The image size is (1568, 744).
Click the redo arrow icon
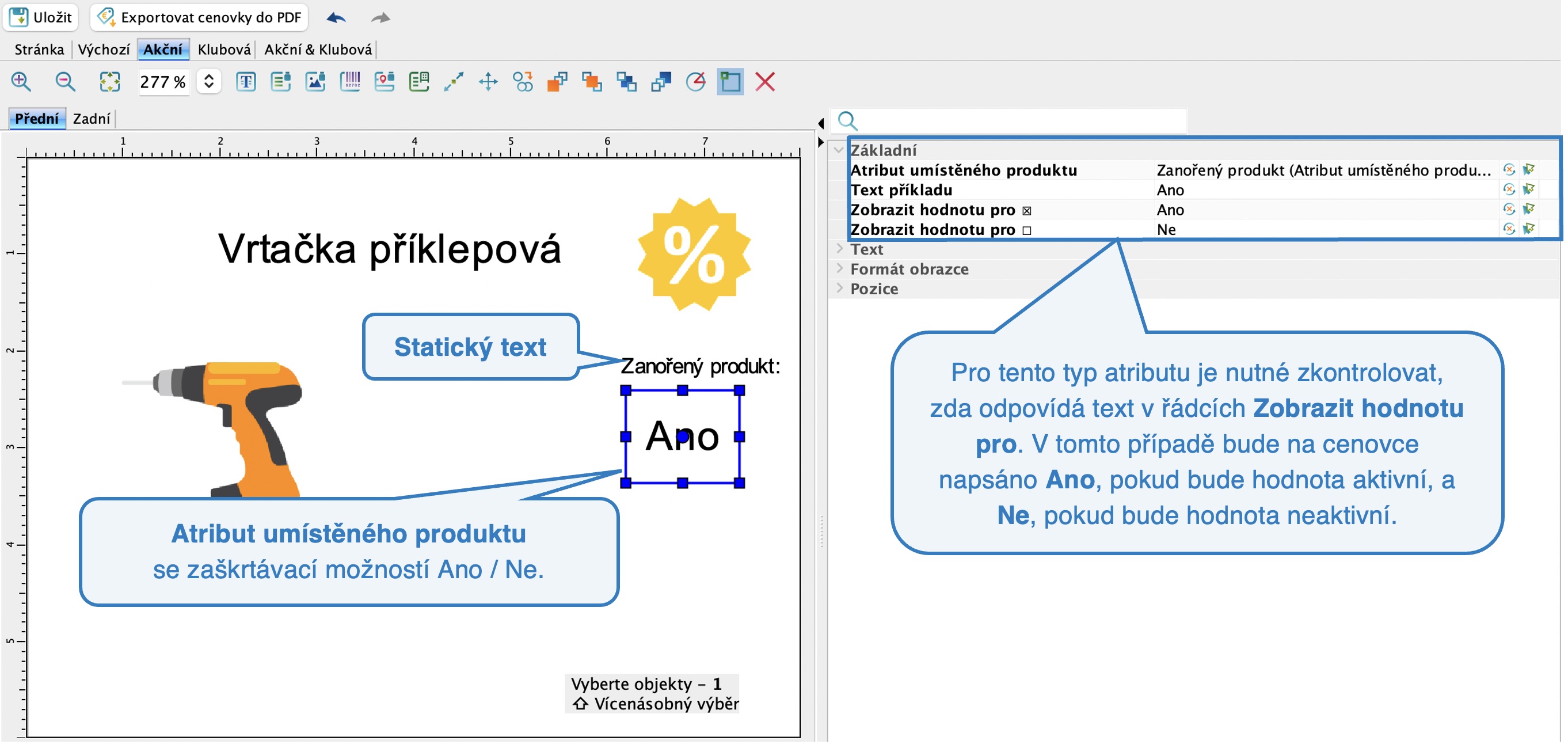pos(380,18)
